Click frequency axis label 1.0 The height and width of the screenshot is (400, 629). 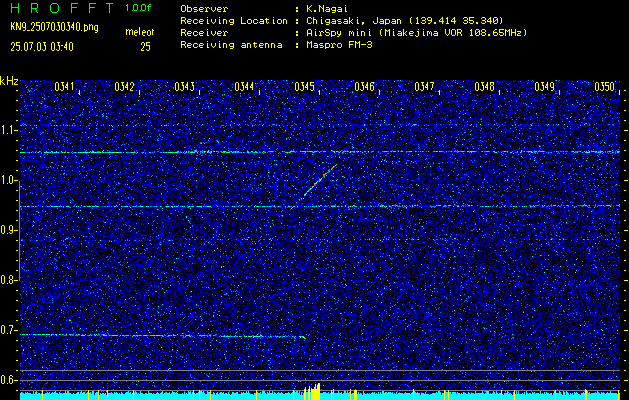point(9,180)
